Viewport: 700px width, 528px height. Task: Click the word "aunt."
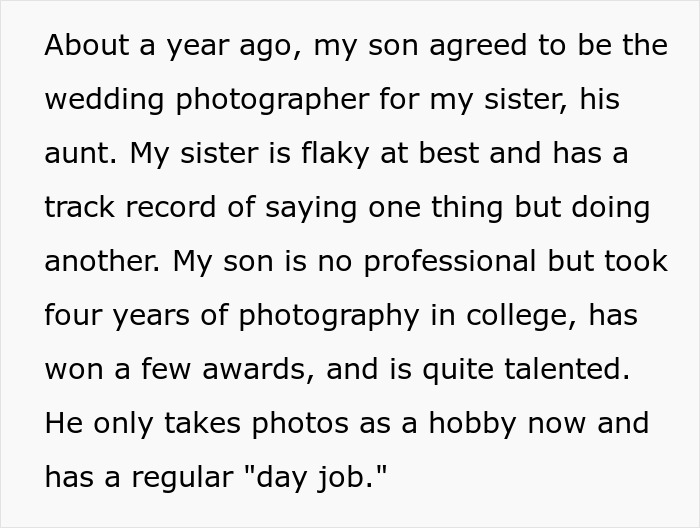78,154
